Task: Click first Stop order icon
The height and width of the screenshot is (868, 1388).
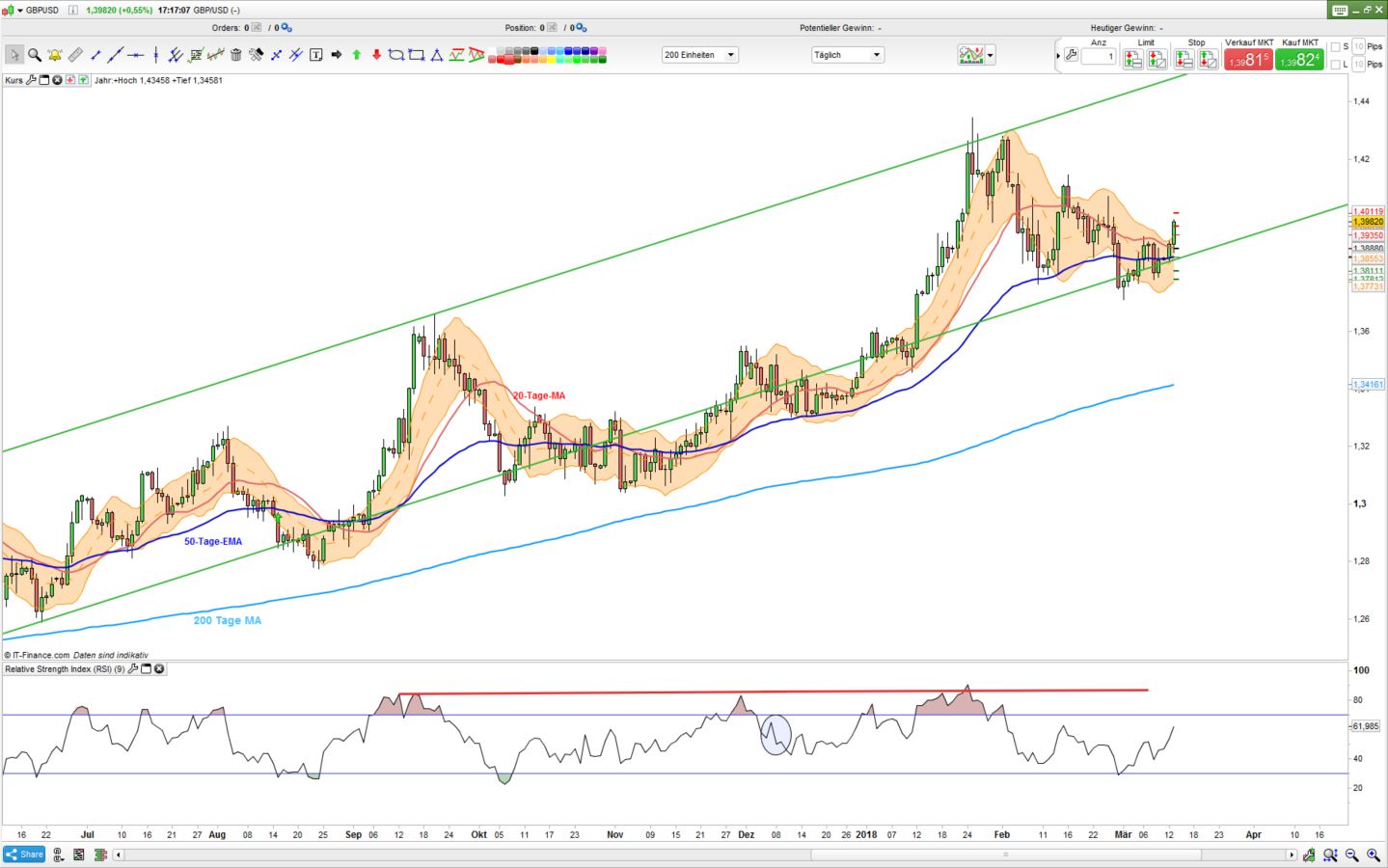Action: (1184, 59)
